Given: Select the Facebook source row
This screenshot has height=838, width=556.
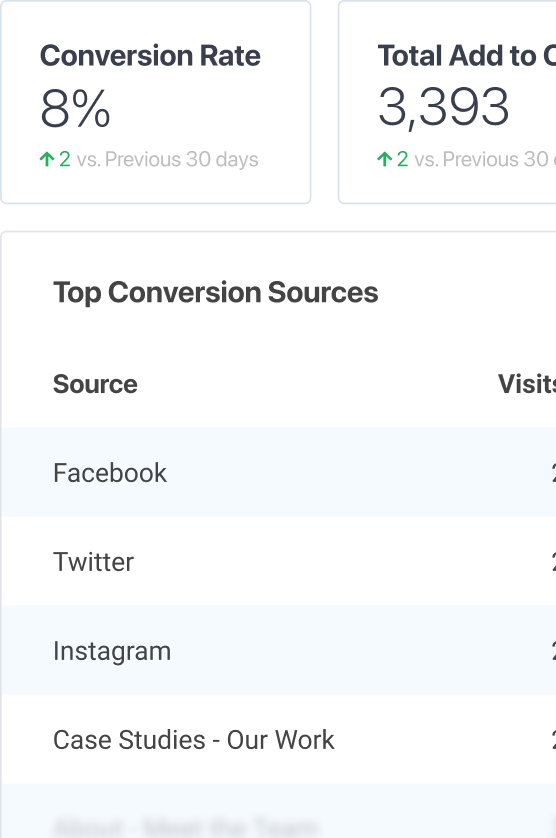Looking at the screenshot, I should click(x=278, y=472).
